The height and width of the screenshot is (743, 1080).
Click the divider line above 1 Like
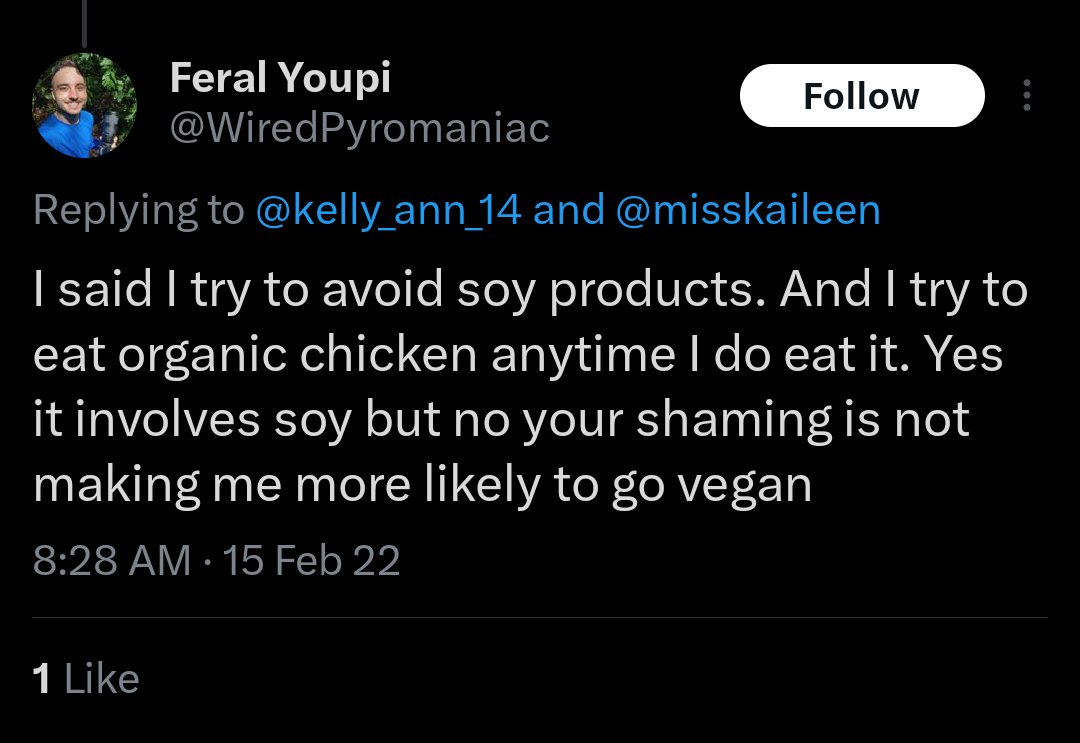[540, 618]
